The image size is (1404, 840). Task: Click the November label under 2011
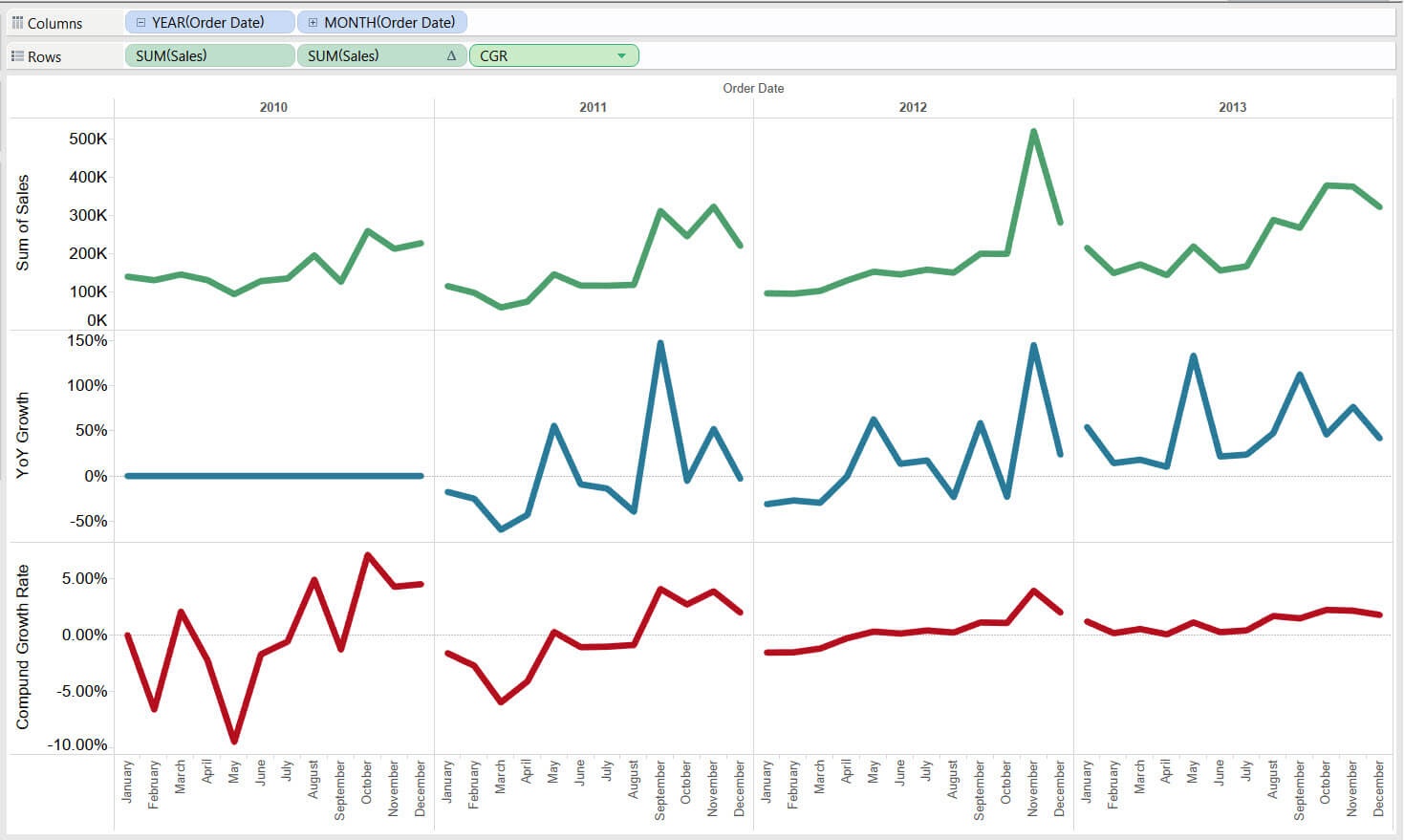tap(713, 788)
